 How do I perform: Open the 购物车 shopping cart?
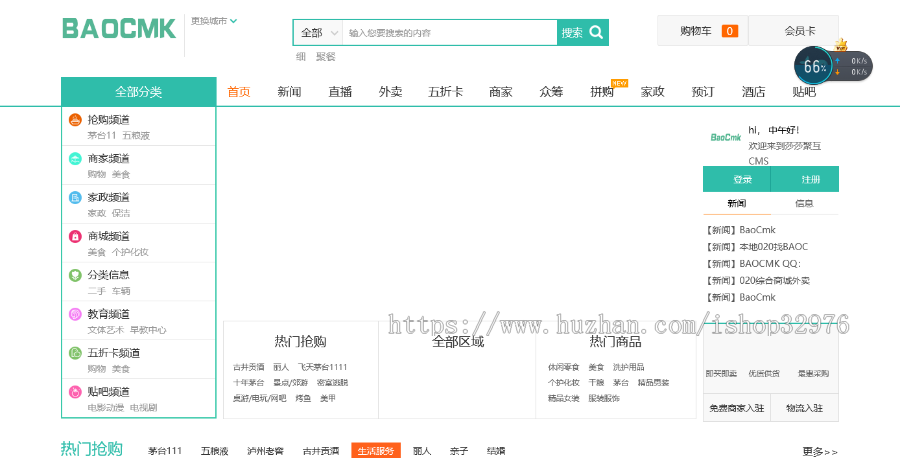pos(703,31)
